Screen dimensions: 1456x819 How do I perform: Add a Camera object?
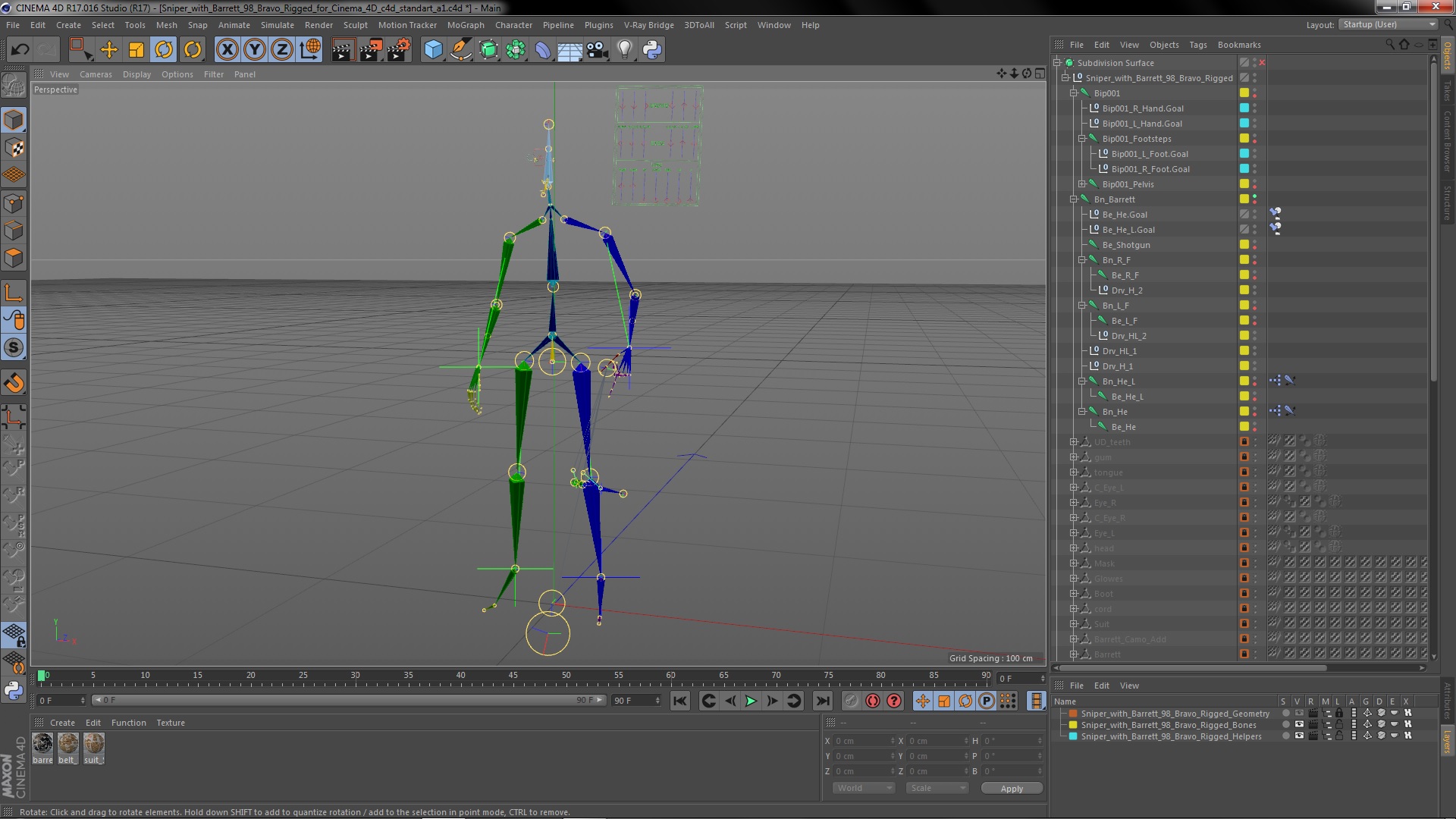point(598,50)
